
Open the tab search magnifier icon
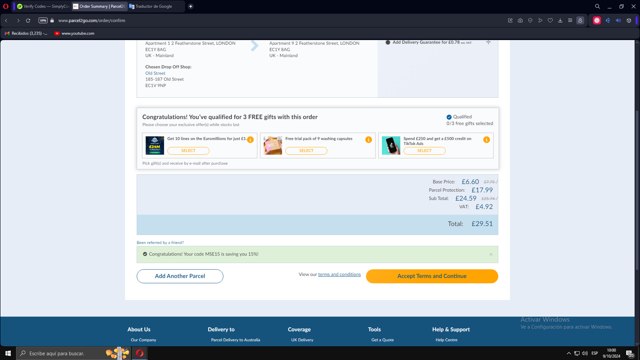click(597, 7)
